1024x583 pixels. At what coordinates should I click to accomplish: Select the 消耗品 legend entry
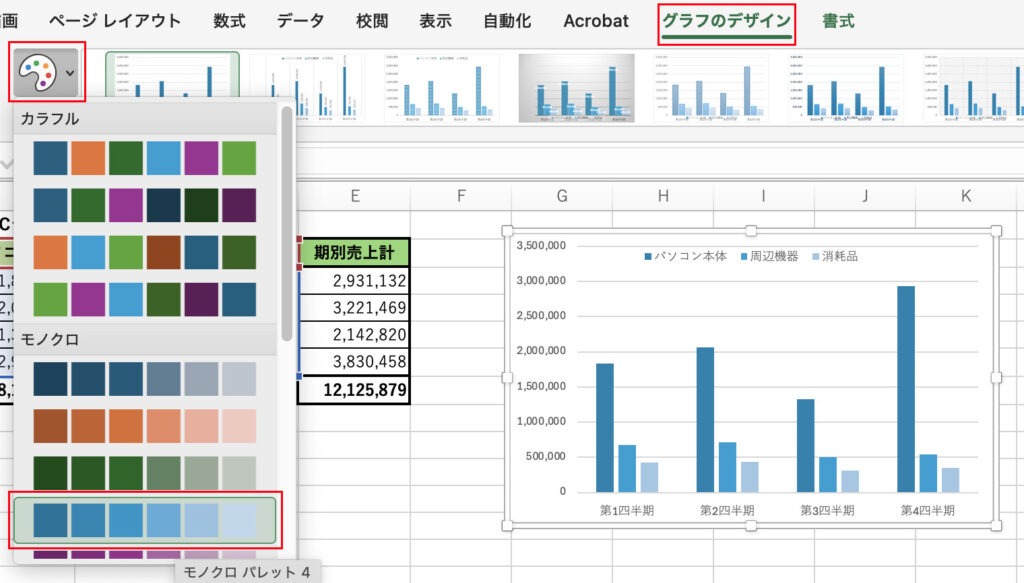click(833, 256)
